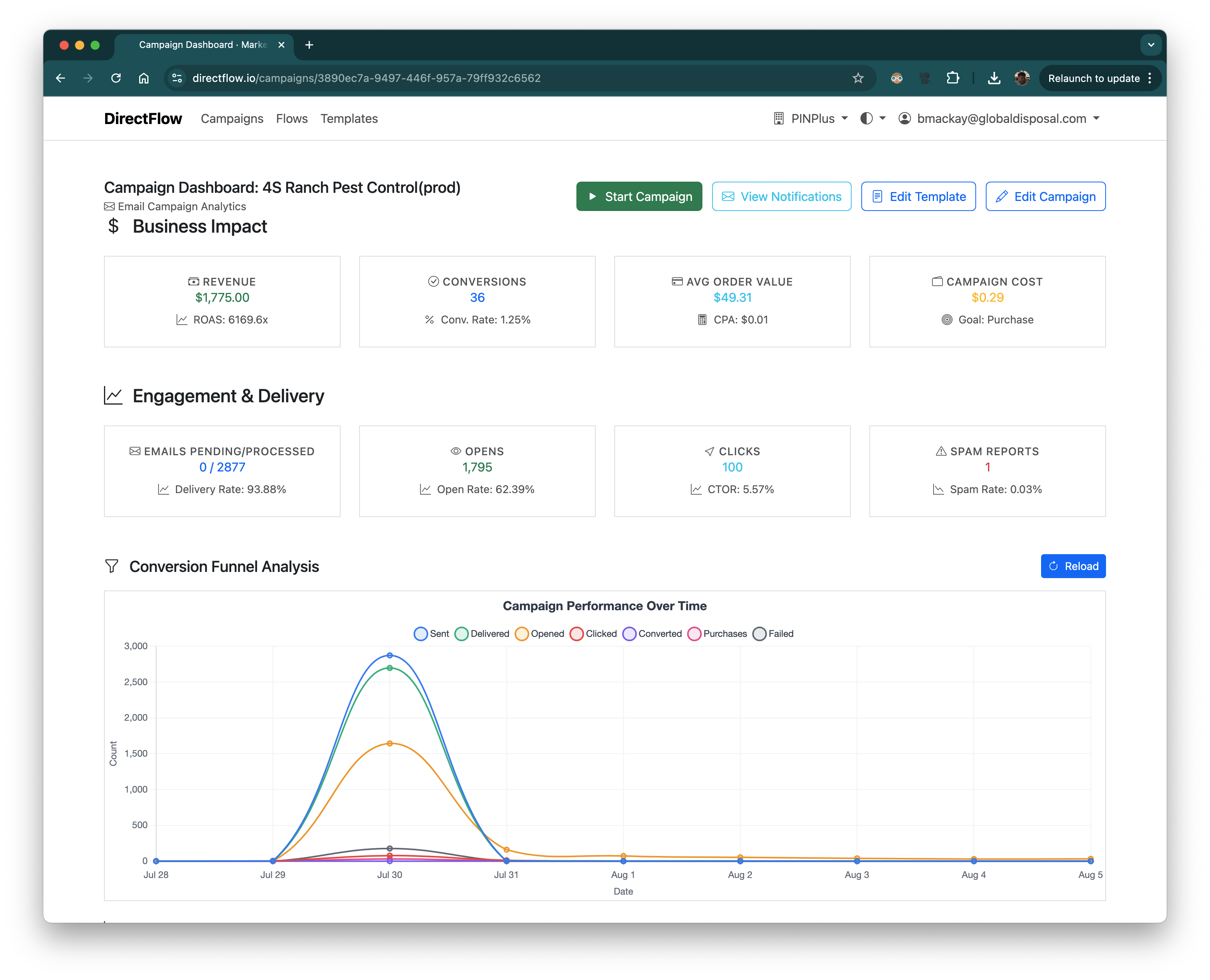
Task: Open the theme mode dropdown
Action: pos(873,119)
